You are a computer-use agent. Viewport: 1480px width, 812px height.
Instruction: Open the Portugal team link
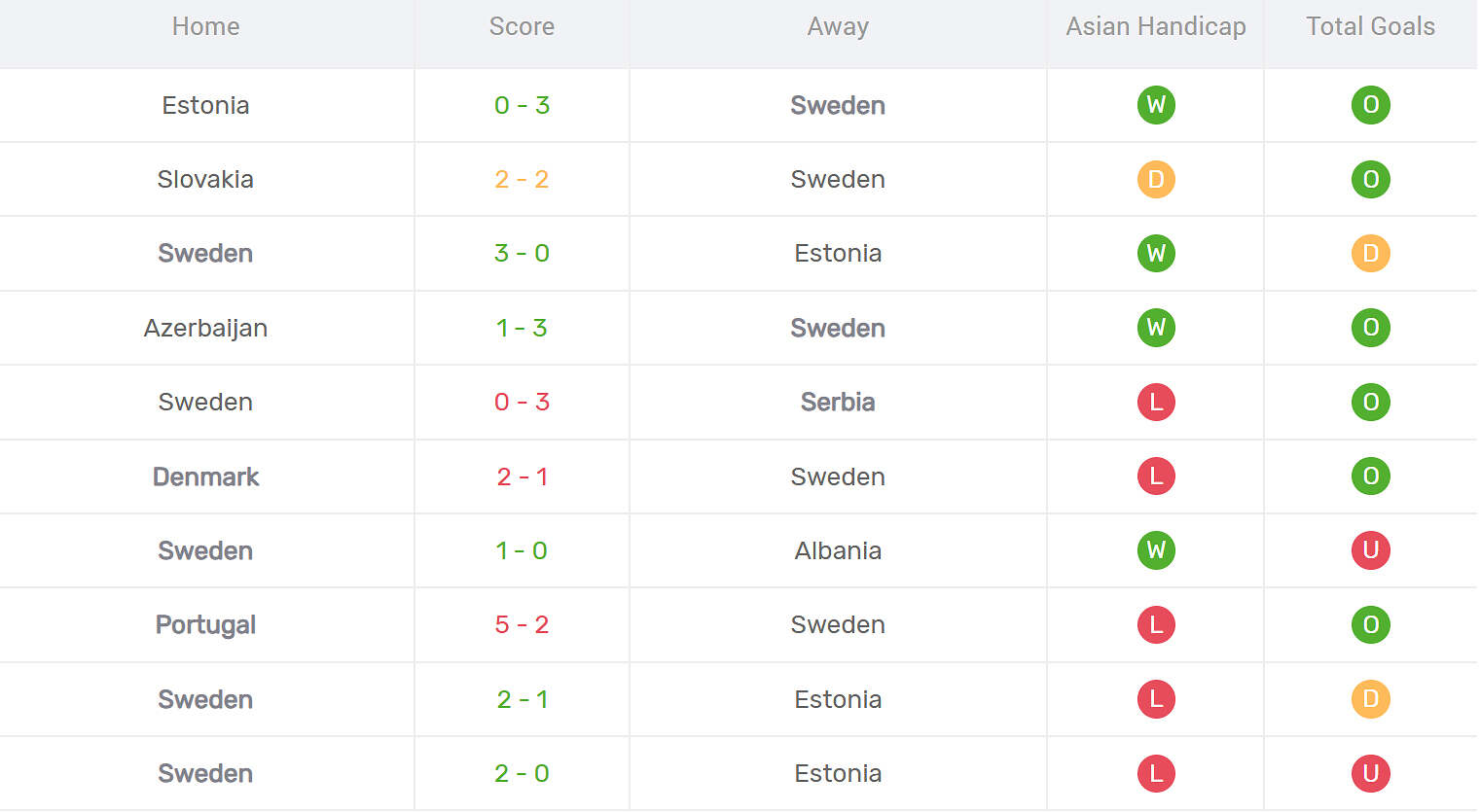(x=205, y=624)
